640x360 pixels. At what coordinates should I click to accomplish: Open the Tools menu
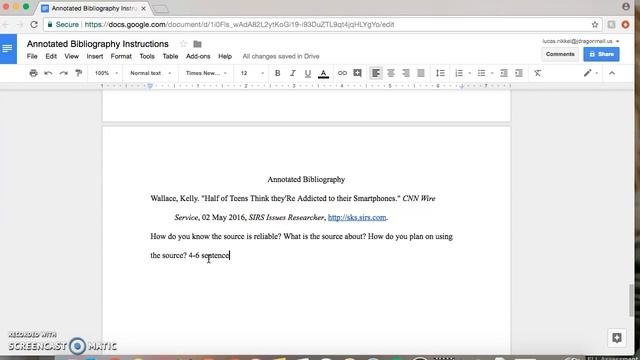coord(147,56)
